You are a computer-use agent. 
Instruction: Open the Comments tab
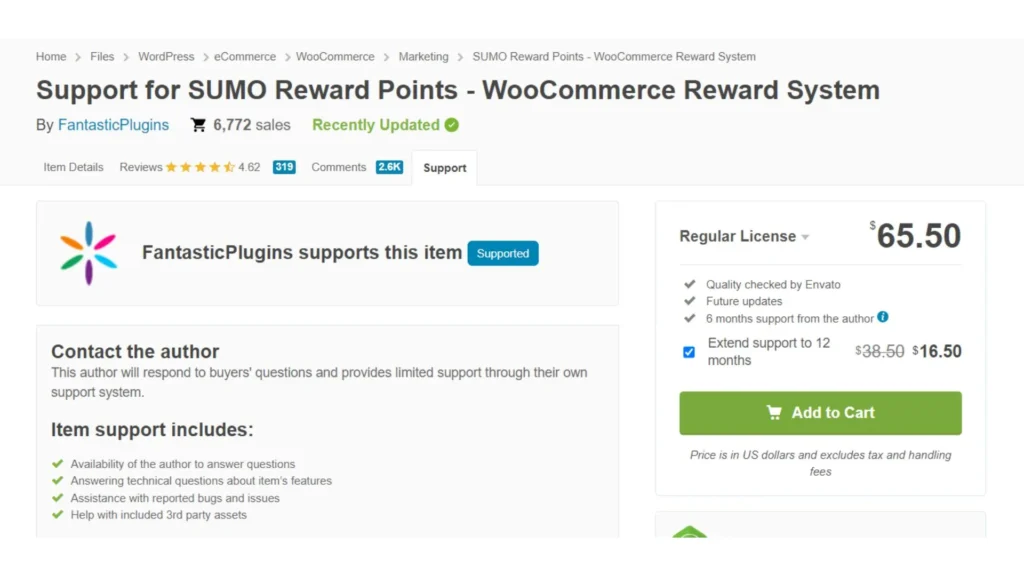click(x=338, y=167)
